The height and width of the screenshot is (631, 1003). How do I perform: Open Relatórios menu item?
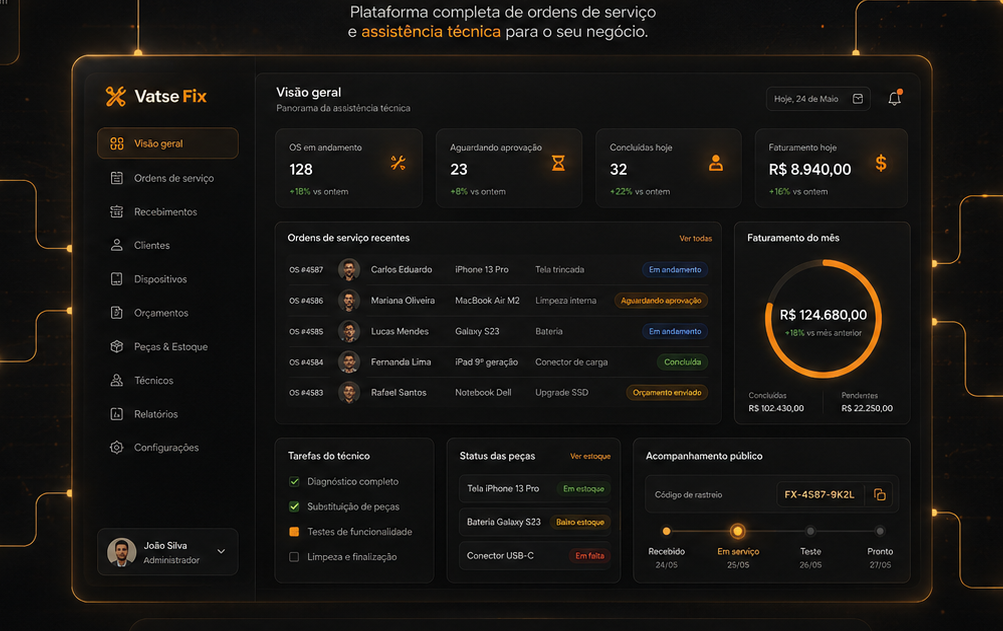(x=168, y=414)
